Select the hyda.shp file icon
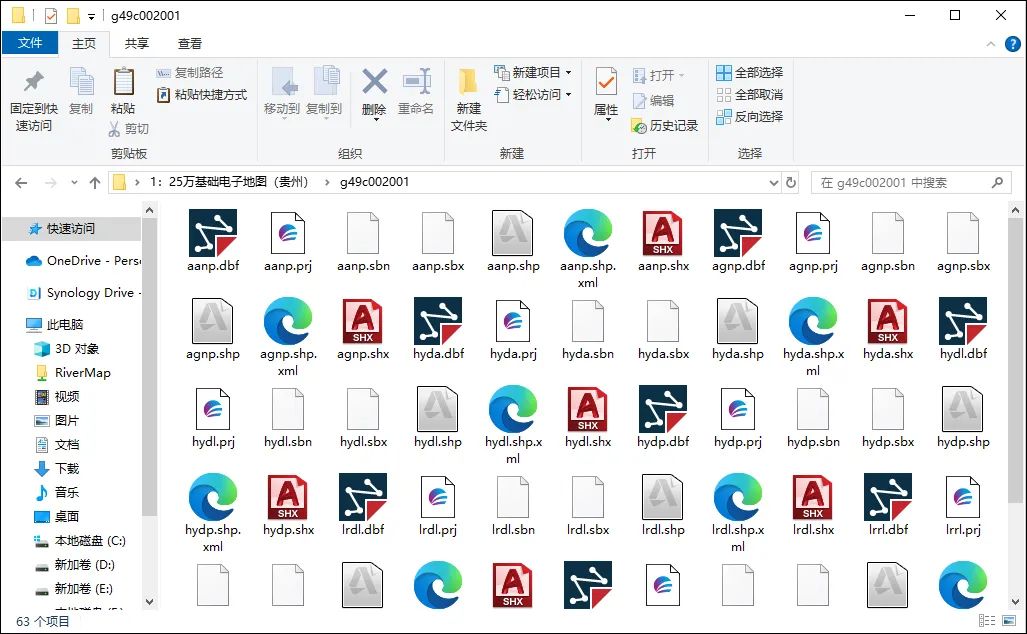Viewport: 1027px width, 634px height. coord(738,321)
